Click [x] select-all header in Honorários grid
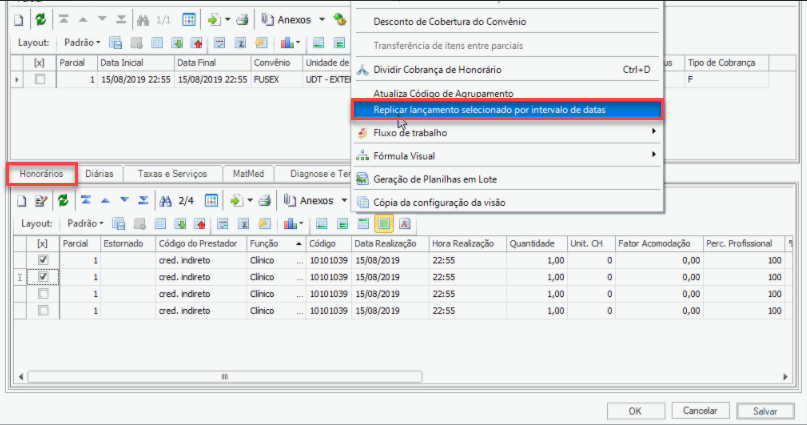This screenshot has width=807, height=425. coord(43,244)
